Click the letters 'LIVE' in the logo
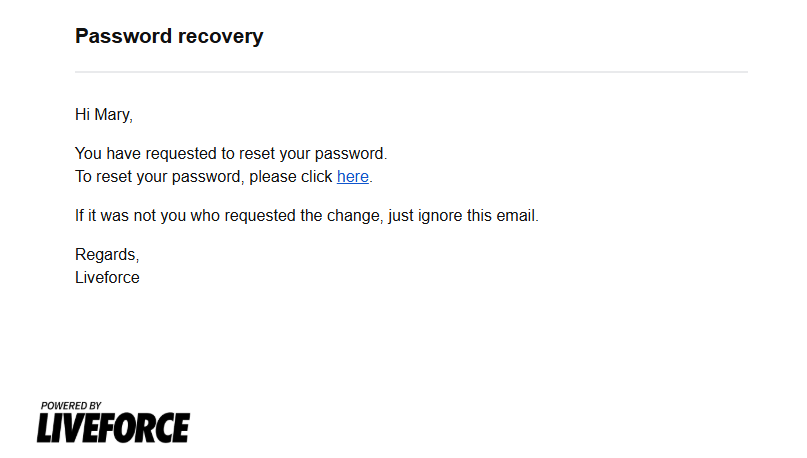This screenshot has height=458, width=807. 69,428
